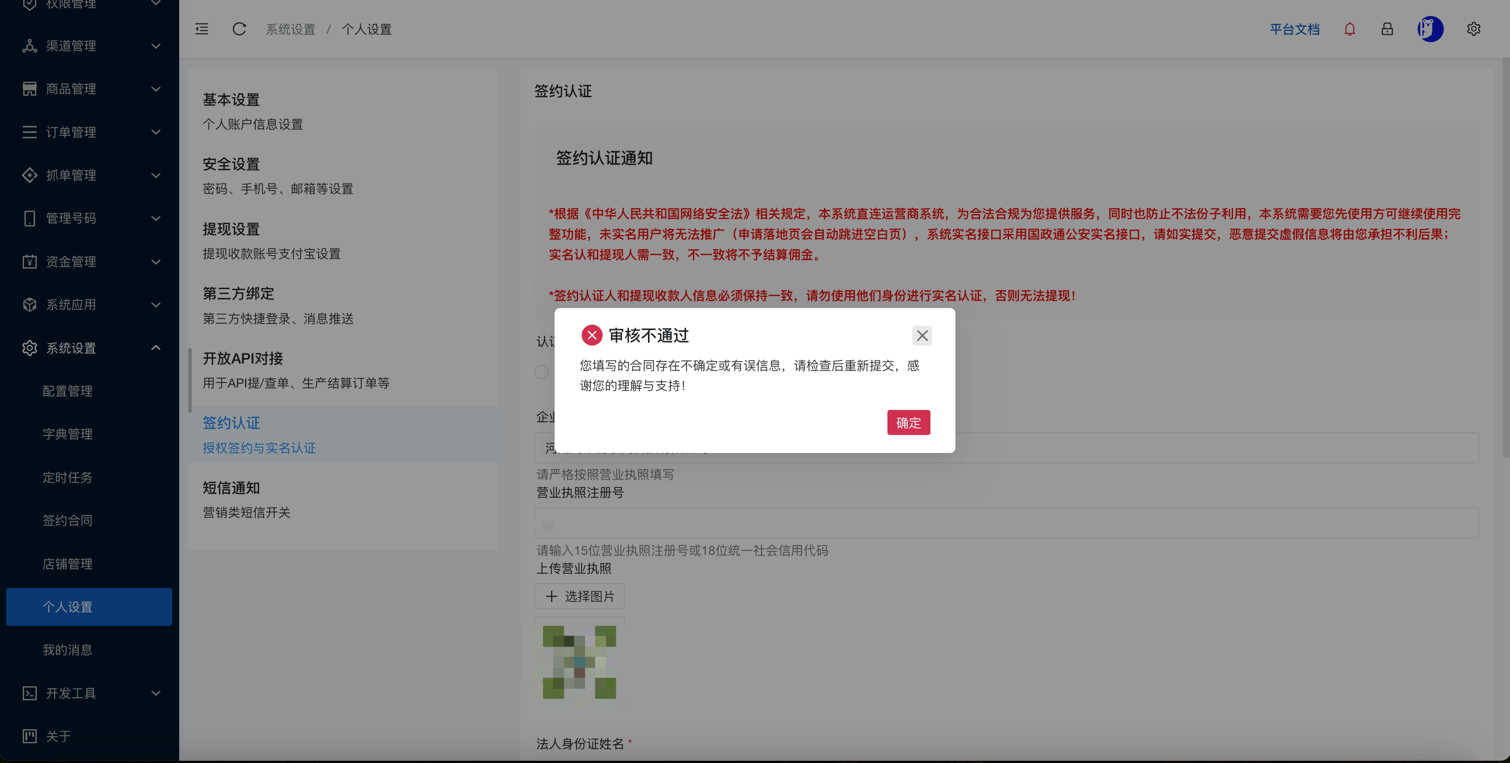Open the notification bell
The width and height of the screenshot is (1510, 763).
click(x=1349, y=29)
